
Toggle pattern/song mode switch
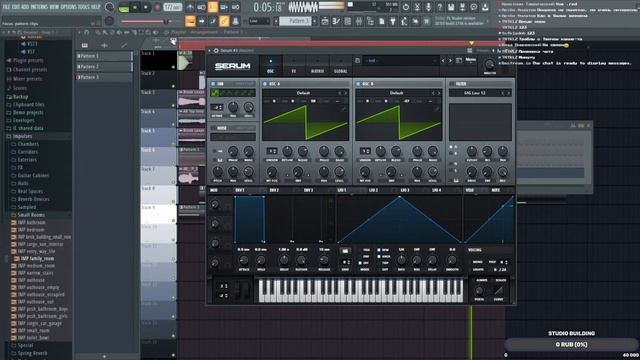(x=124, y=7)
